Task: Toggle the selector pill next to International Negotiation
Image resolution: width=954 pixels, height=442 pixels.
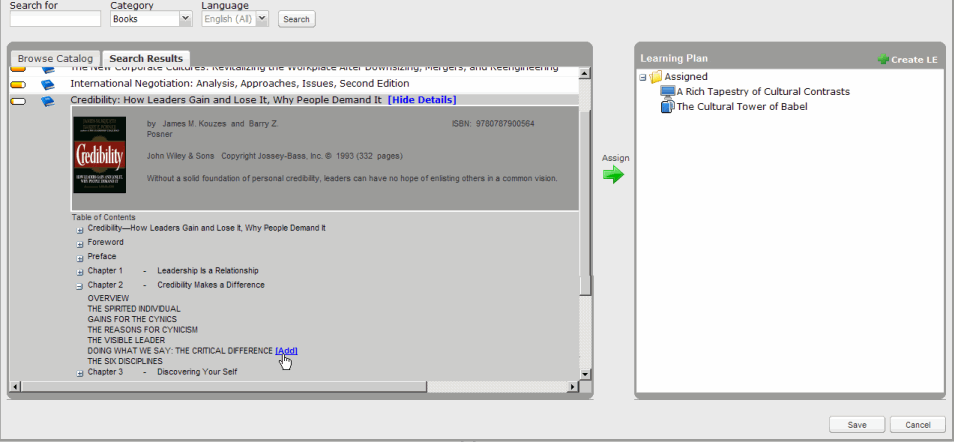Action: [18, 84]
